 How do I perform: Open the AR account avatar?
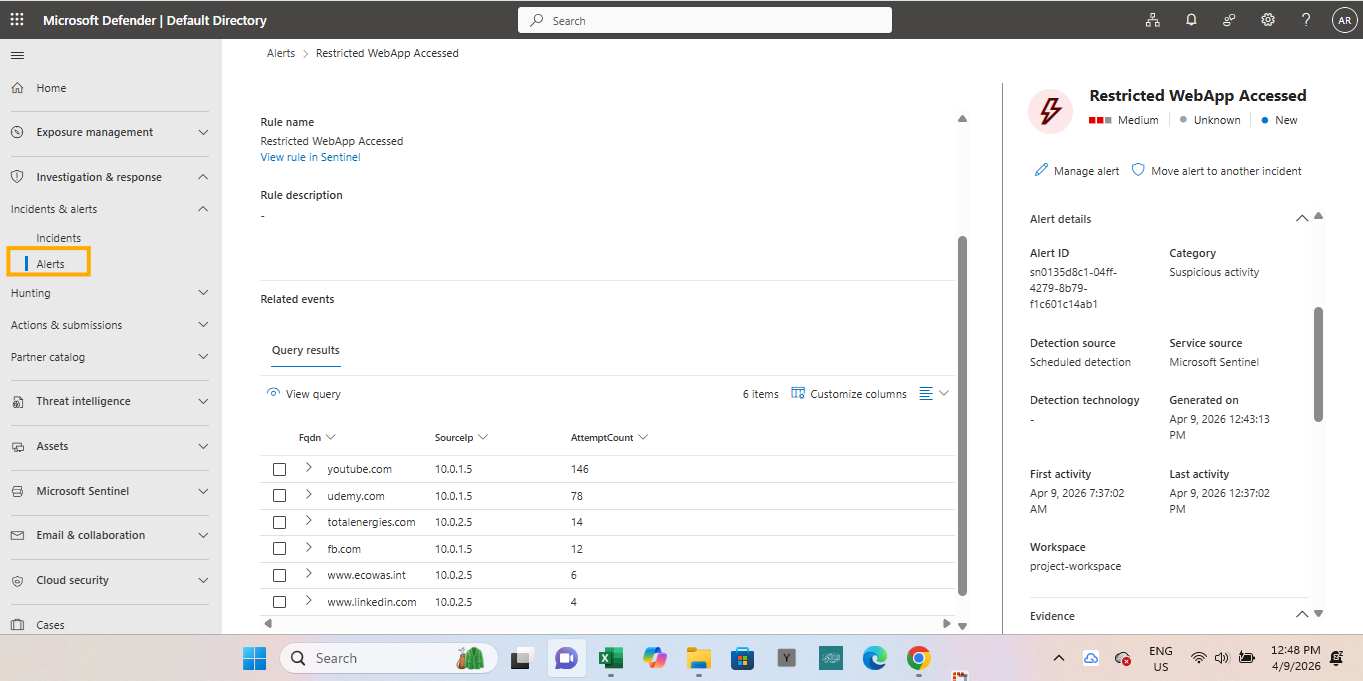point(1344,20)
